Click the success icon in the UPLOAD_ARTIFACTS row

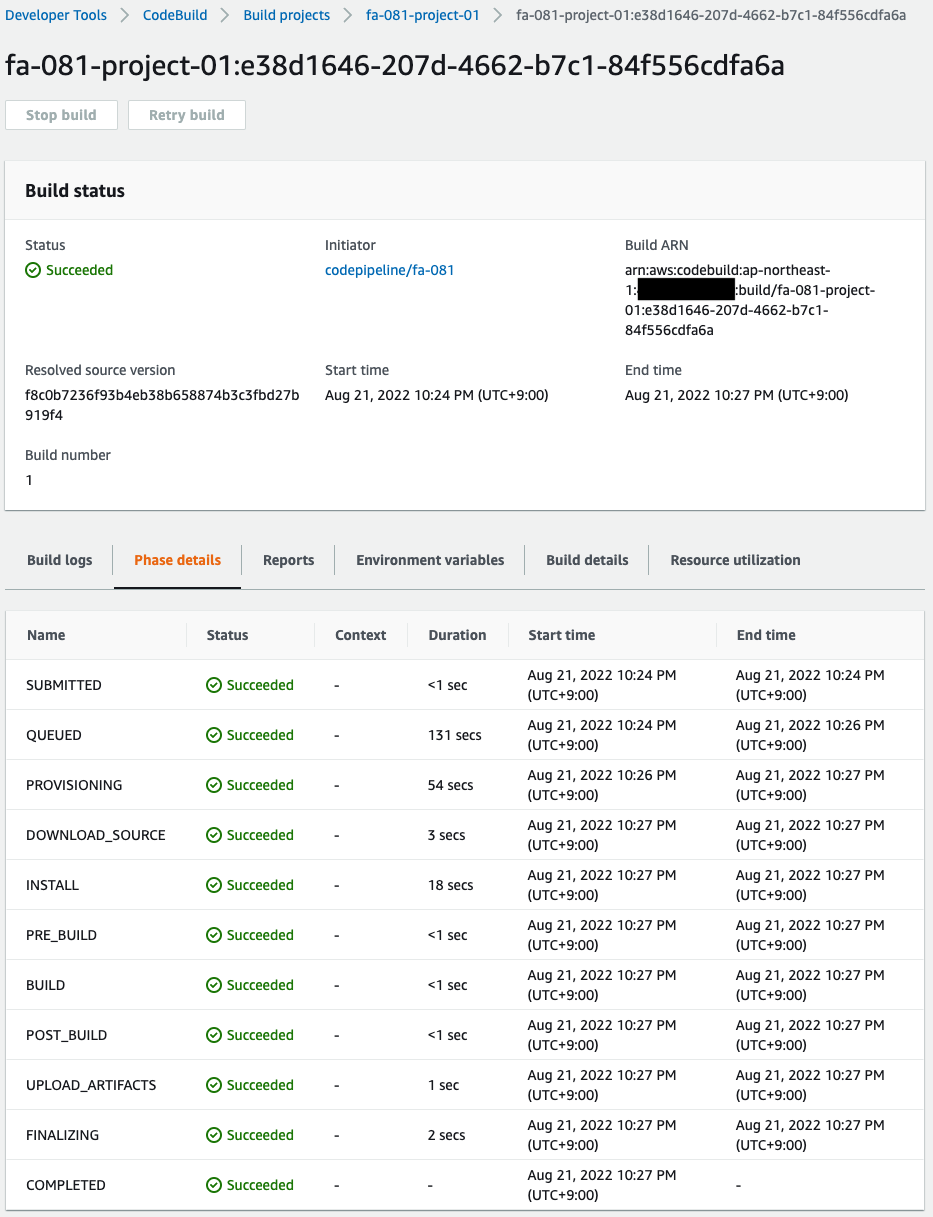point(214,1085)
